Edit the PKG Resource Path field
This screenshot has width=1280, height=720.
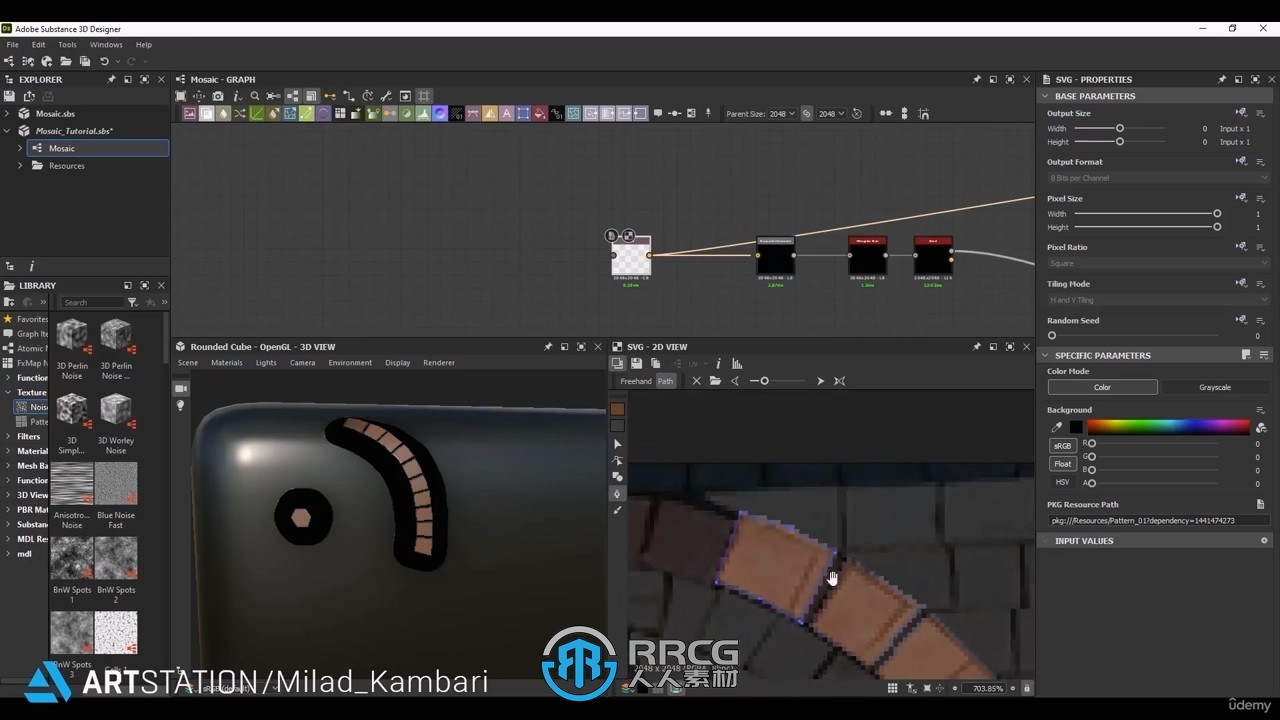coord(1158,521)
